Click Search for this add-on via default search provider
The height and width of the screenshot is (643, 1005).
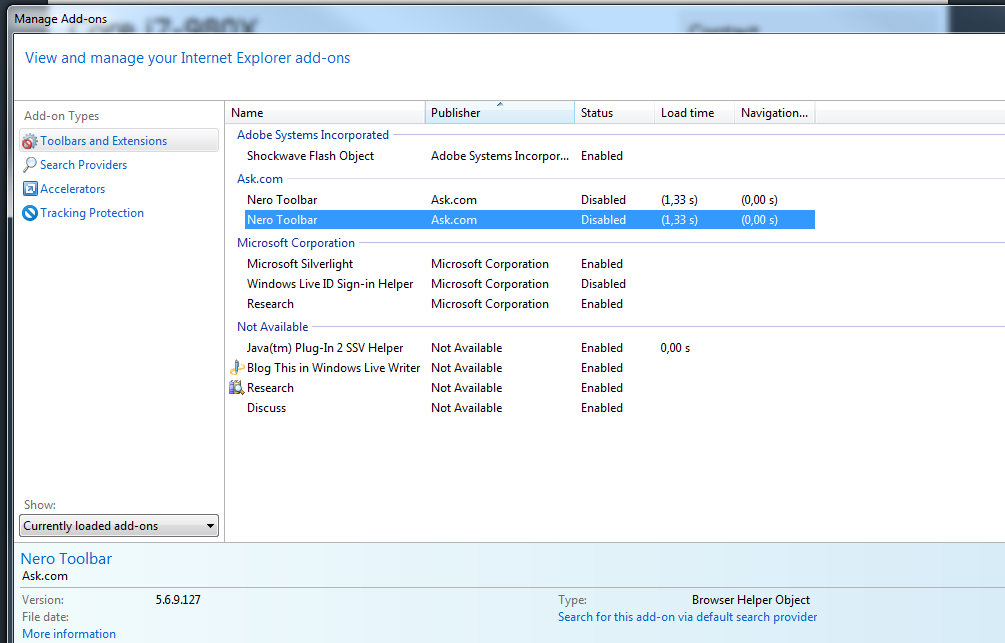(x=687, y=617)
